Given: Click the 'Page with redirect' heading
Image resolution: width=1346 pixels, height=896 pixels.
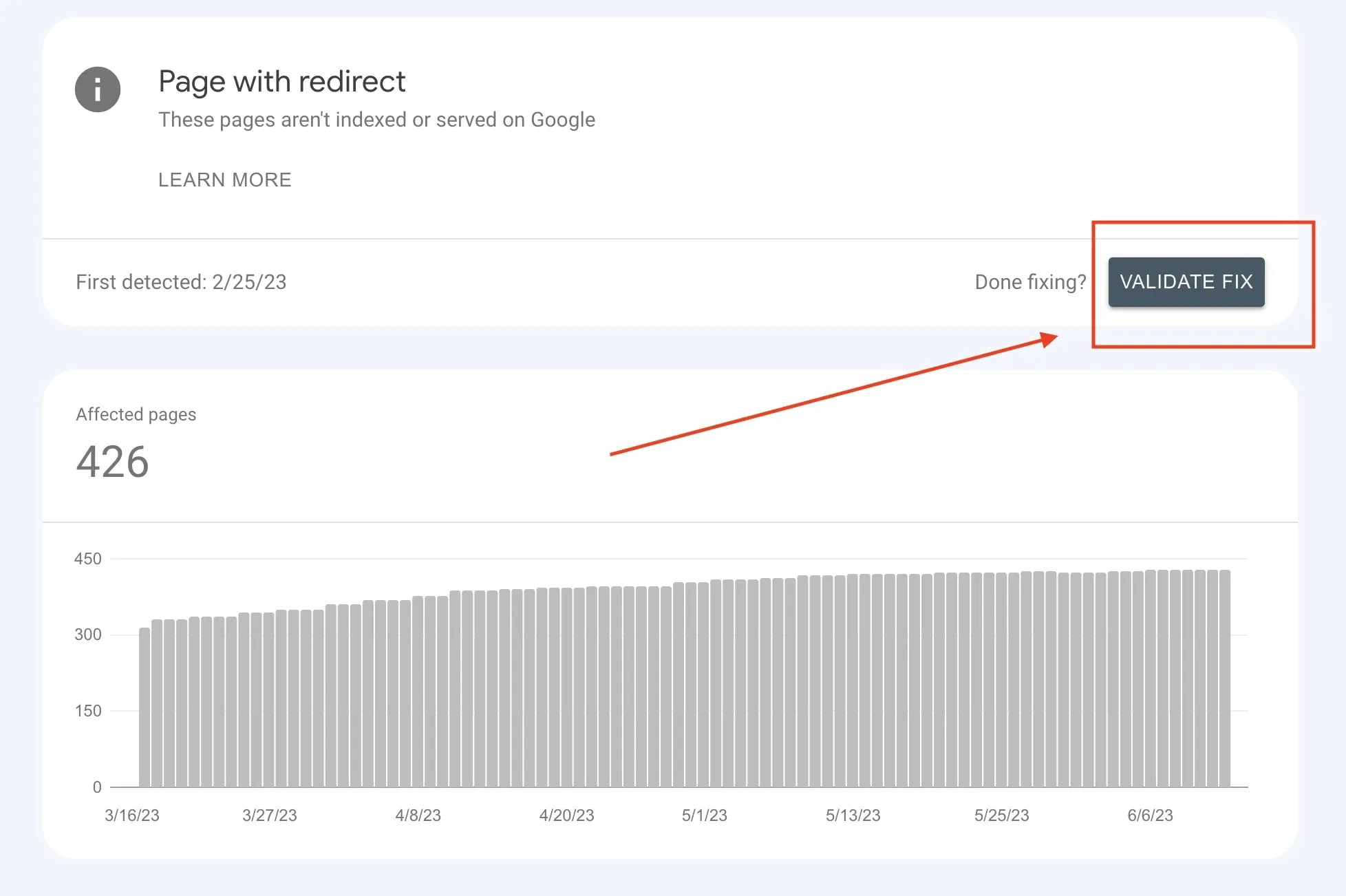Looking at the screenshot, I should pyautogui.click(x=281, y=81).
